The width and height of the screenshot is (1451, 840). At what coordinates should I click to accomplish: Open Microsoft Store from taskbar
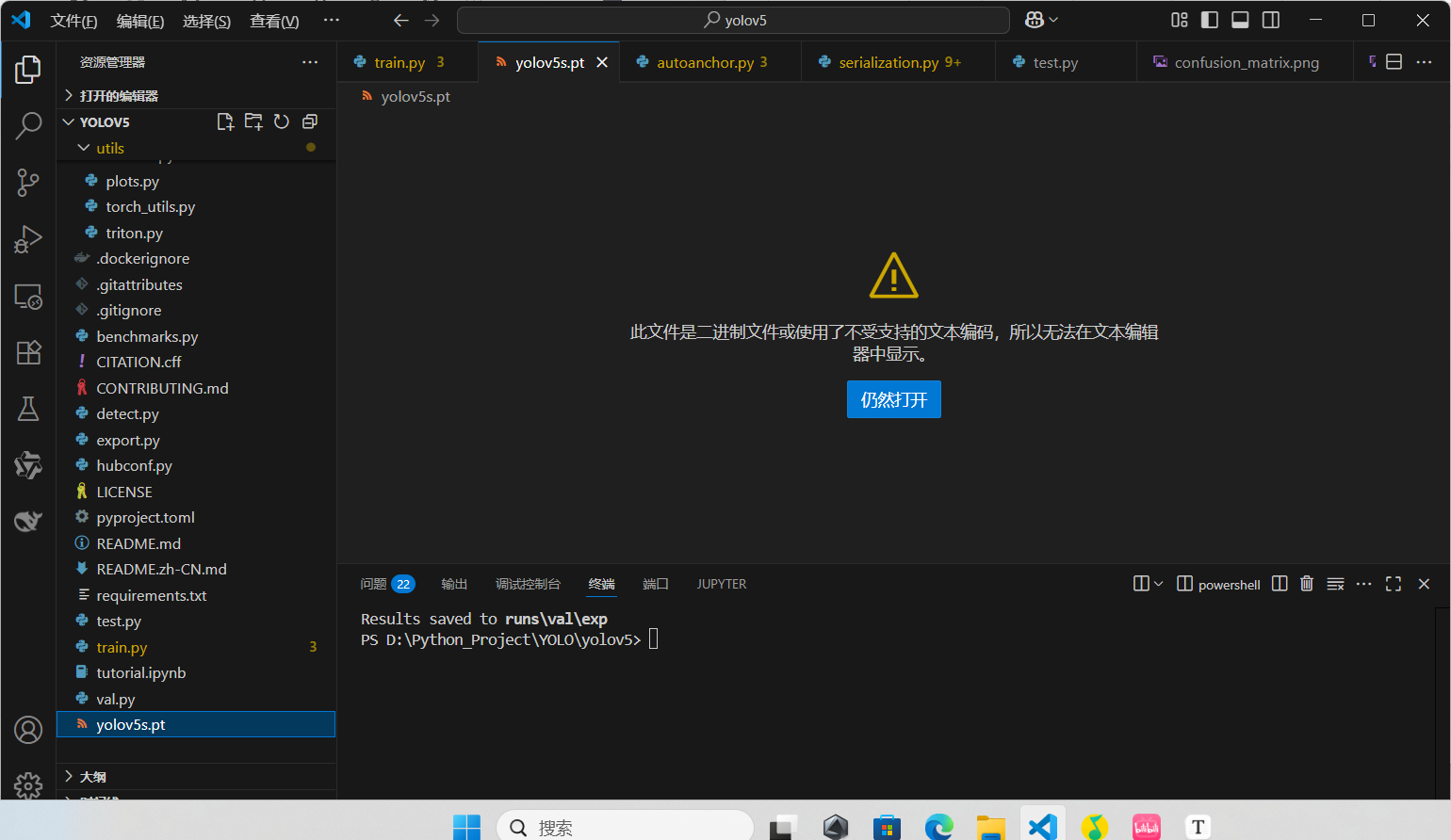tap(887, 828)
